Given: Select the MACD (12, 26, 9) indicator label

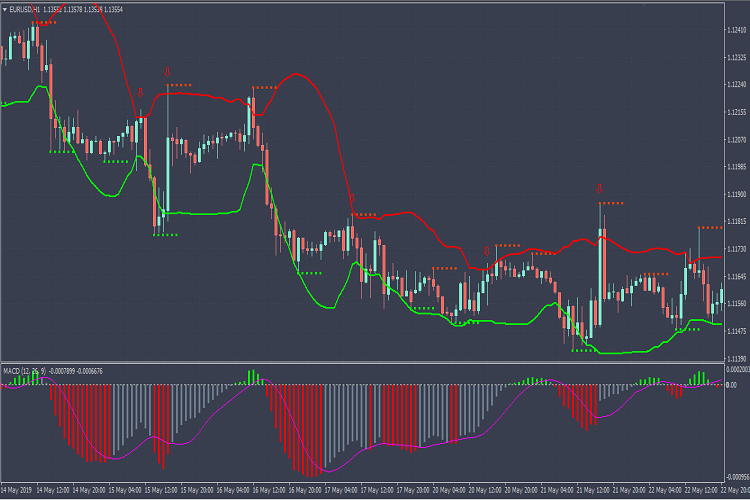Looking at the screenshot, I should point(24,371).
